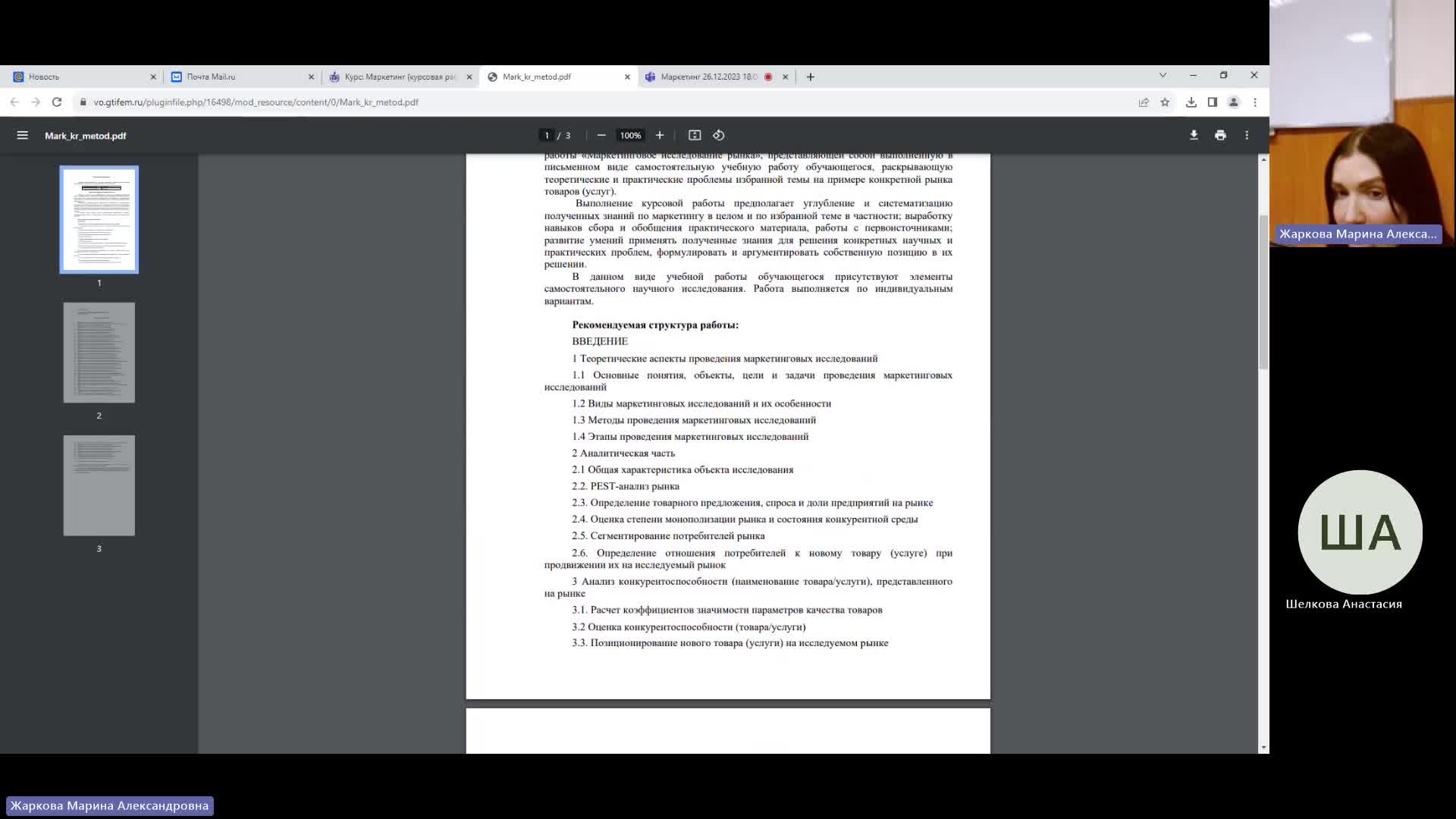
Task: Click the scrollbar up arrow
Action: click(1263, 159)
